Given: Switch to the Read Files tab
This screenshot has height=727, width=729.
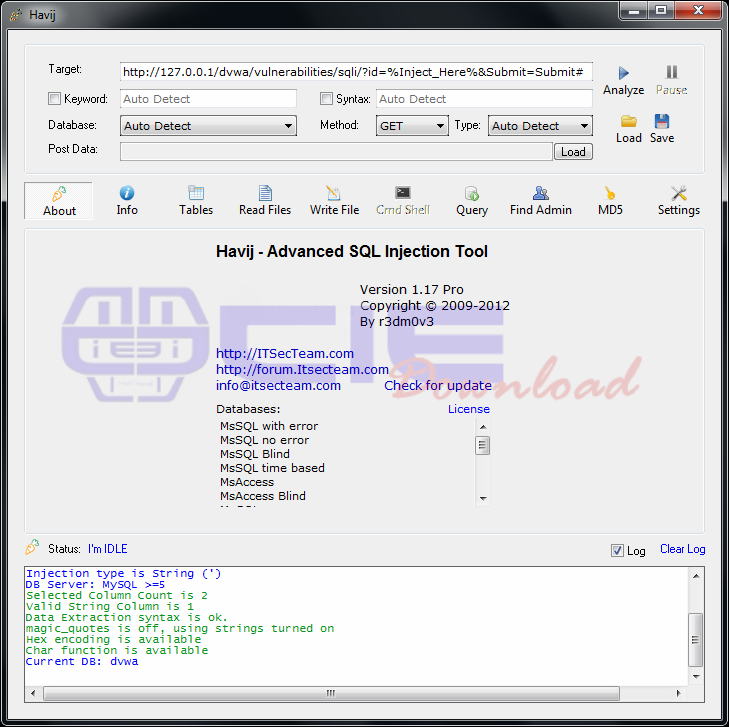Looking at the screenshot, I should click(265, 201).
